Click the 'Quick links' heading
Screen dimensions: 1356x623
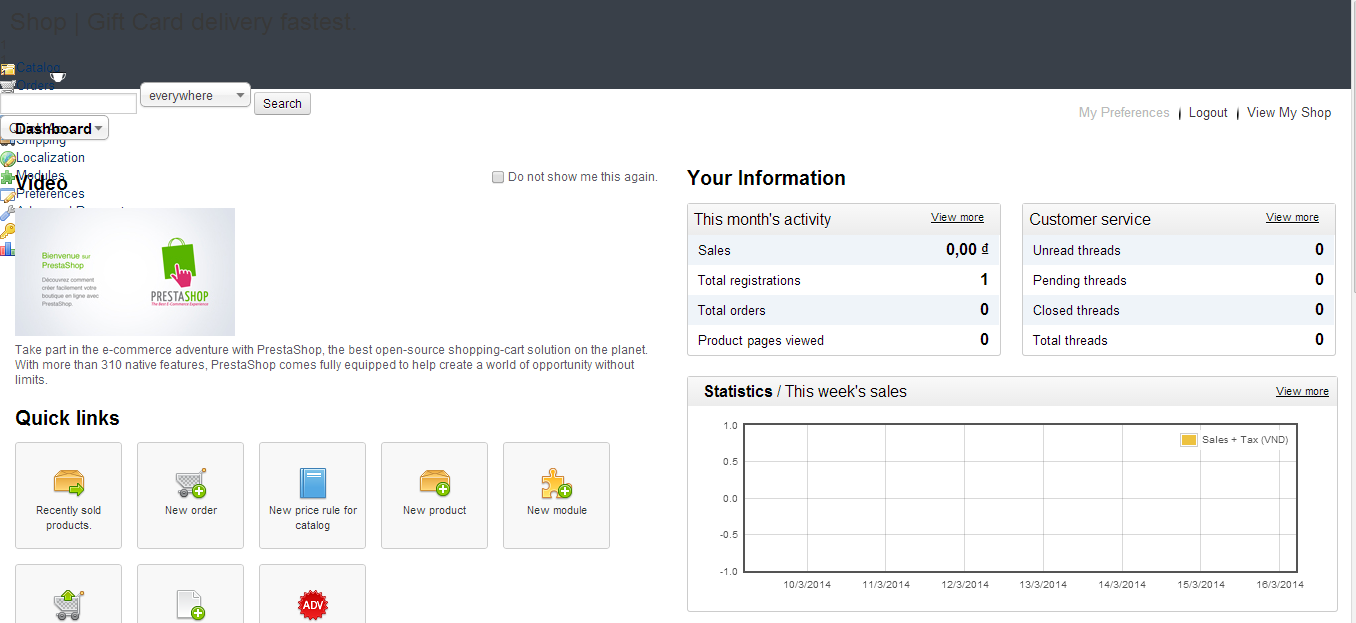(x=67, y=418)
